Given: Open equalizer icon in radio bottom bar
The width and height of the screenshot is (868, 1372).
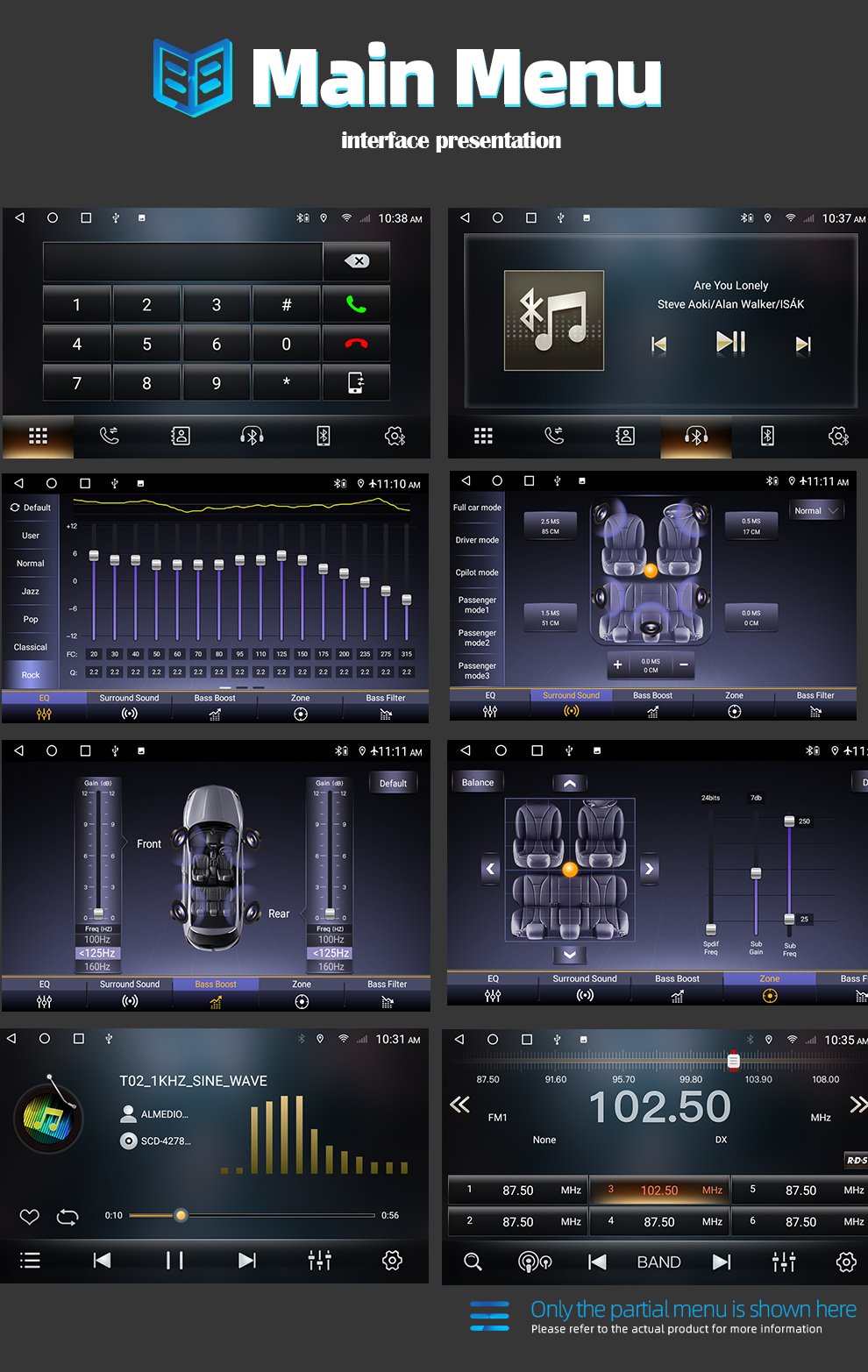Looking at the screenshot, I should pos(783,1262).
